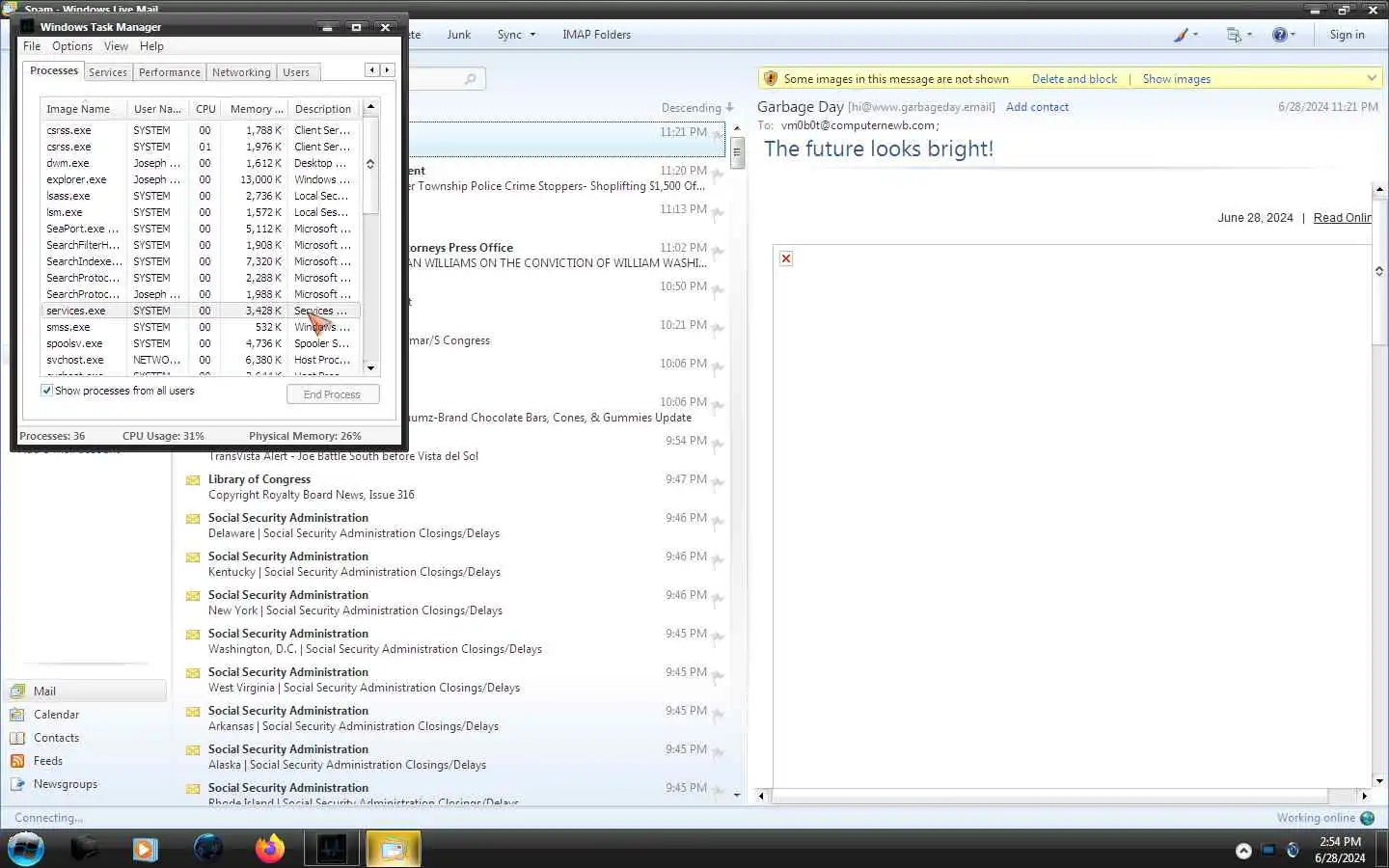Click the Delete and block link
1389x868 pixels.
[1075, 79]
